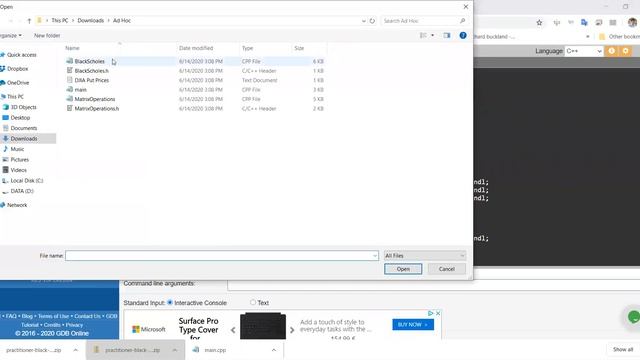The image size is (640, 360).
Task: Click the MatrixOperations.h file icon
Action: (69, 108)
